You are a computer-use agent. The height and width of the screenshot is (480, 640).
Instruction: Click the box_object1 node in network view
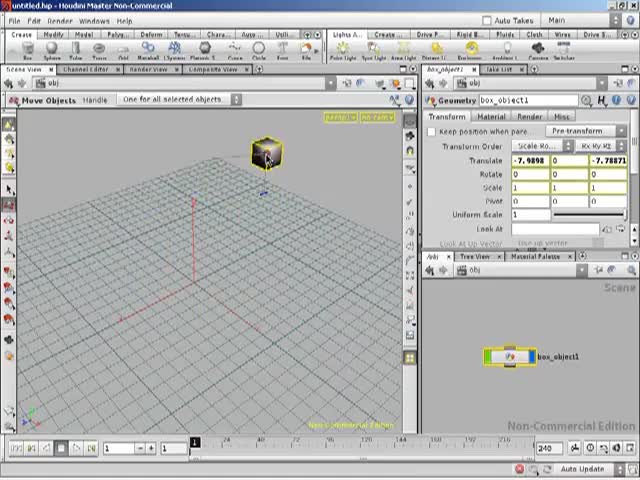coord(510,357)
